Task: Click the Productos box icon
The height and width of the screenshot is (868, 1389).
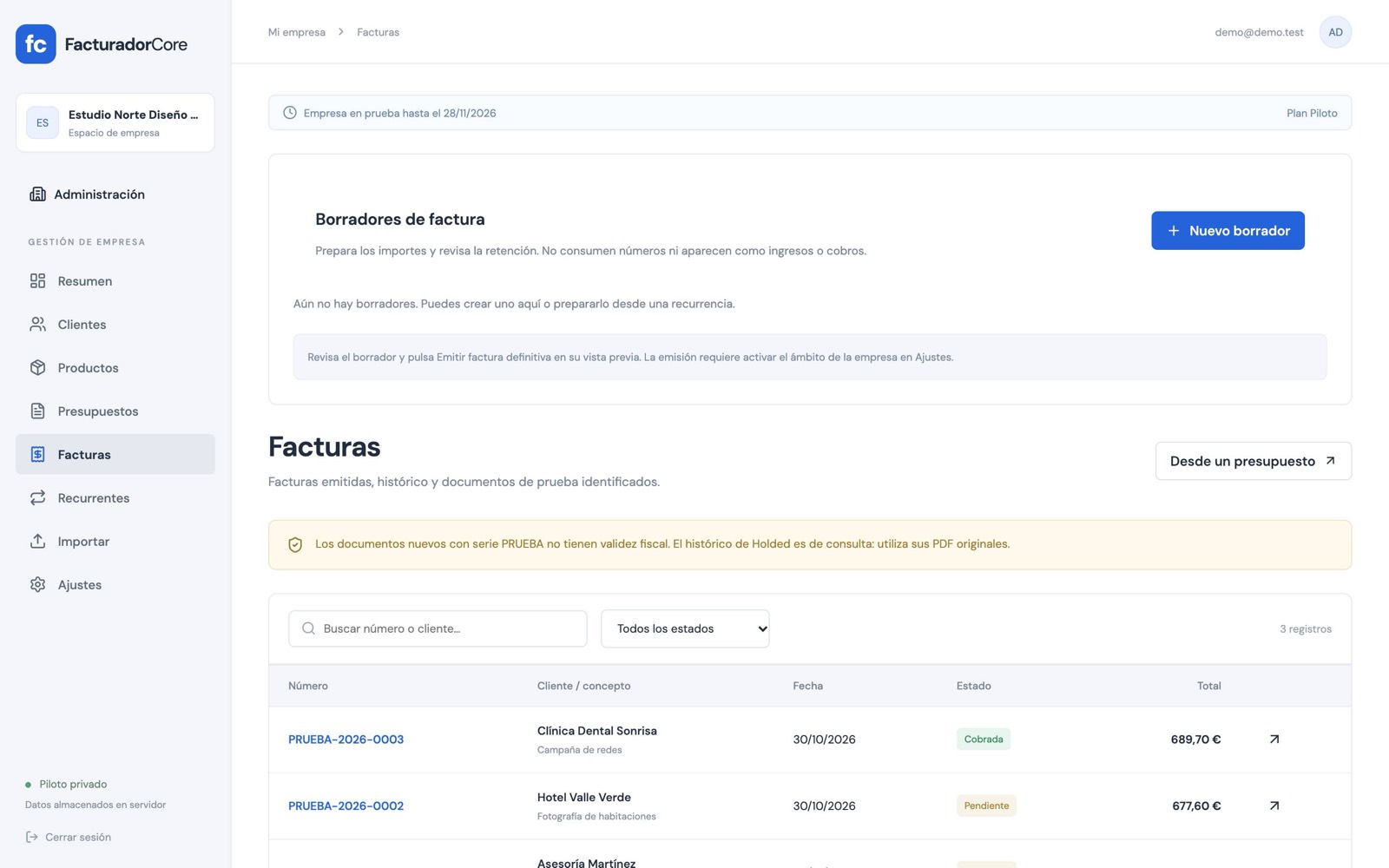Action: tap(37, 367)
